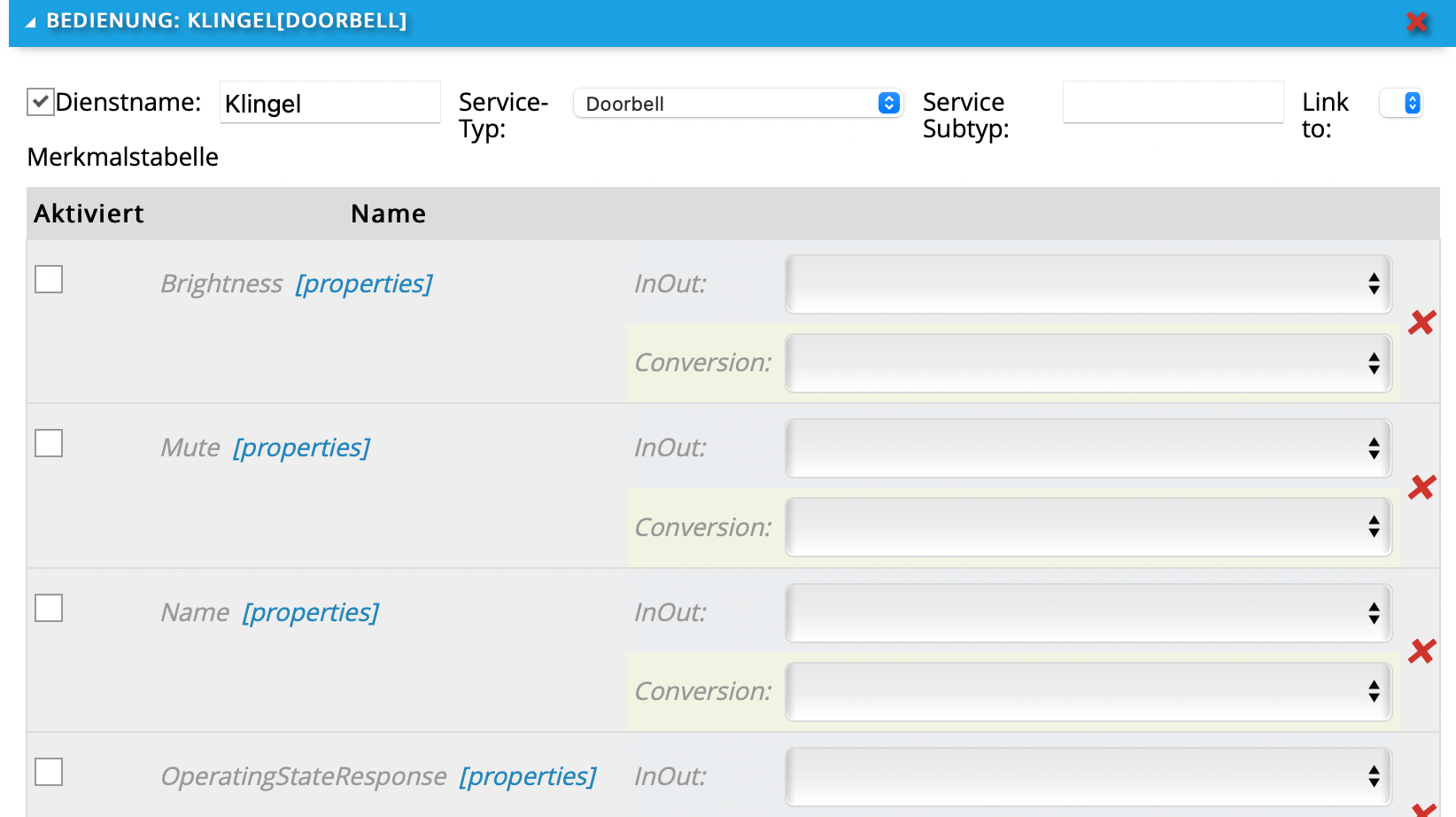Image resolution: width=1456 pixels, height=817 pixels.
Task: Focus the Service Subtyp input field
Action: click(1173, 103)
